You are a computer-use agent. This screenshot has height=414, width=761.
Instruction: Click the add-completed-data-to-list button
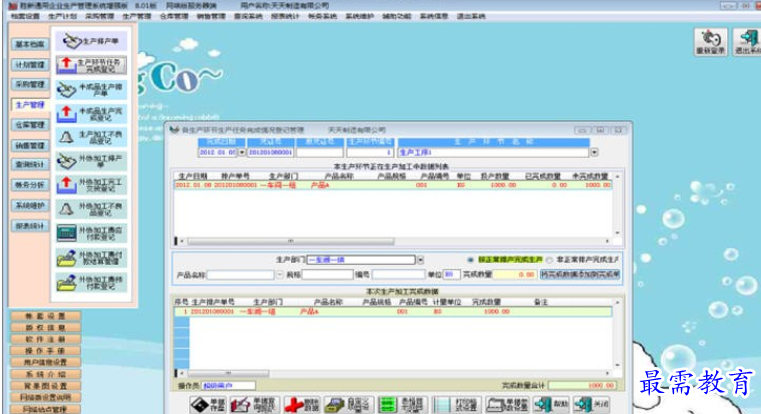(580, 274)
